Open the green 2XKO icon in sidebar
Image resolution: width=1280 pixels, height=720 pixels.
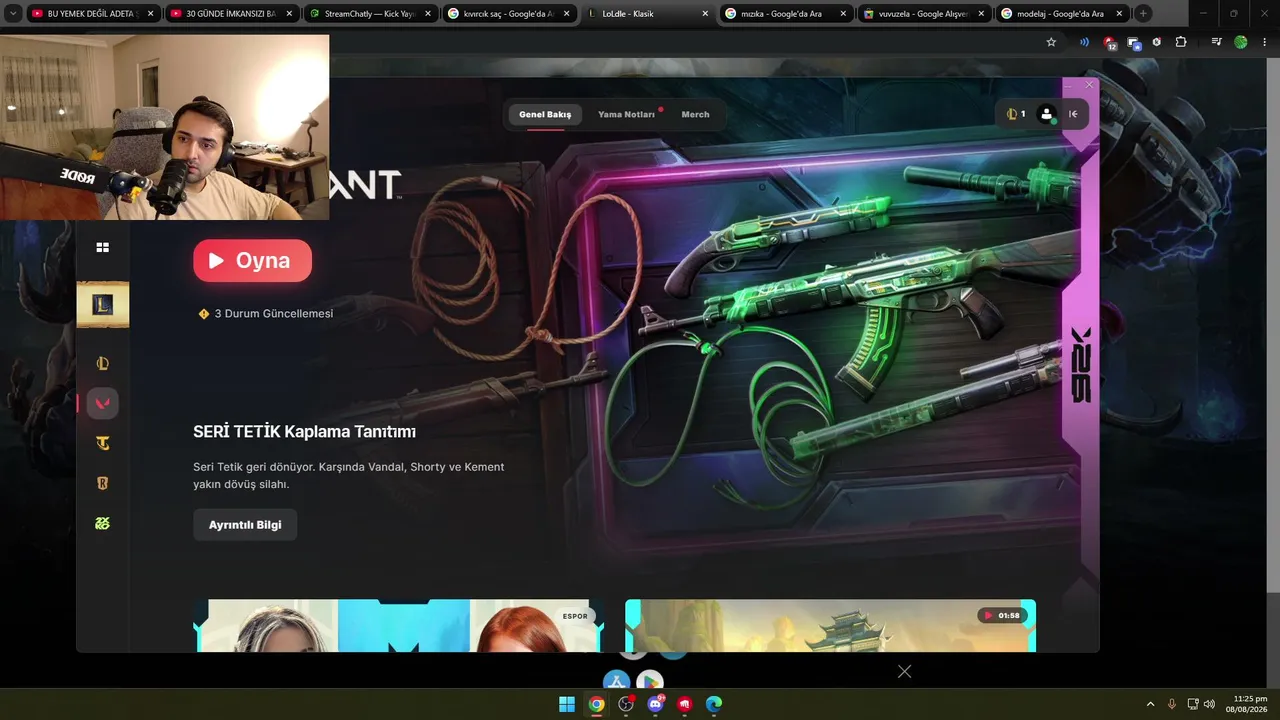[x=102, y=523]
